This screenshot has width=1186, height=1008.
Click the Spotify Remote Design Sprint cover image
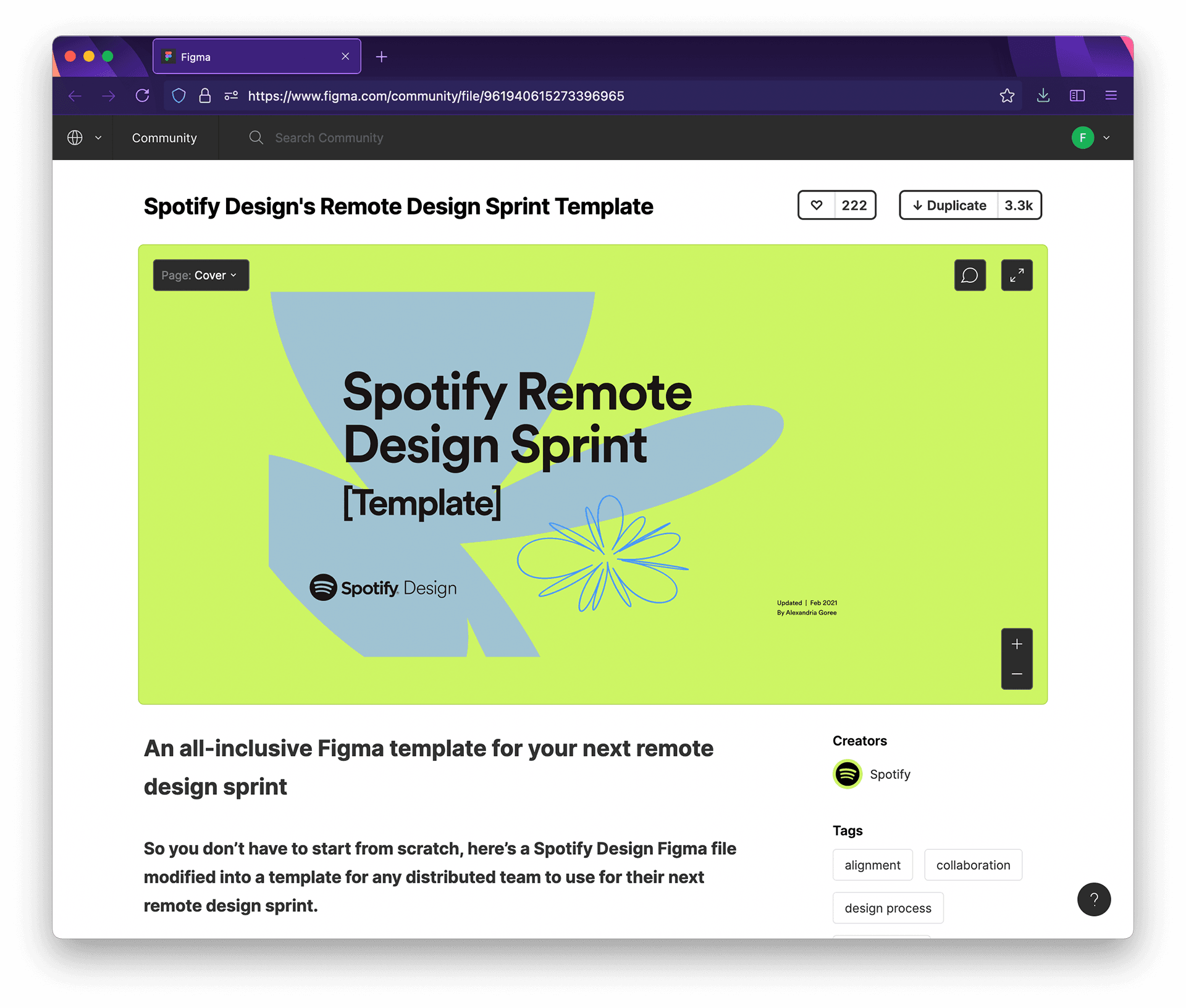(x=592, y=474)
